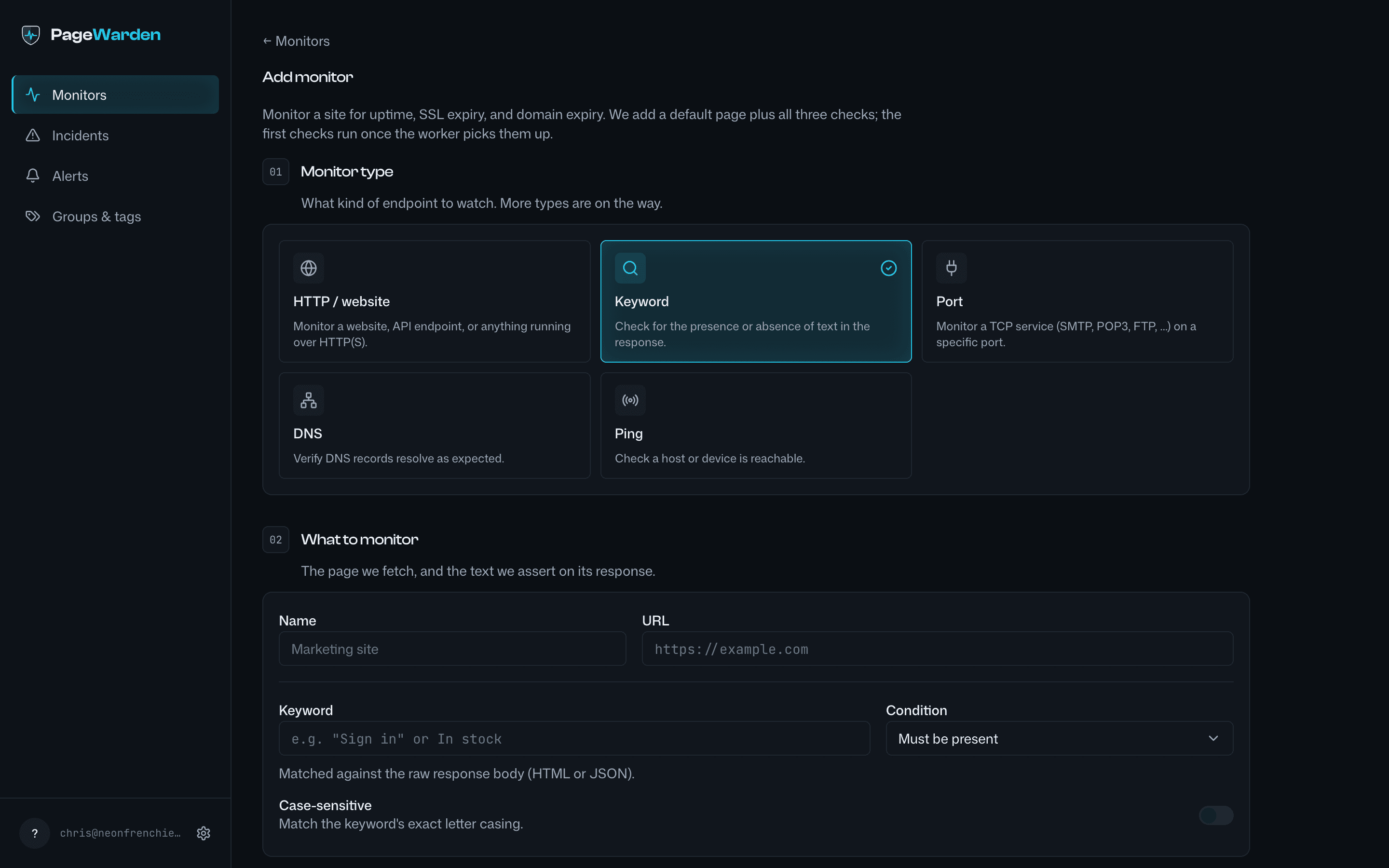Navigate to Groups & tags
Image resolution: width=1389 pixels, height=868 pixels.
(115, 217)
